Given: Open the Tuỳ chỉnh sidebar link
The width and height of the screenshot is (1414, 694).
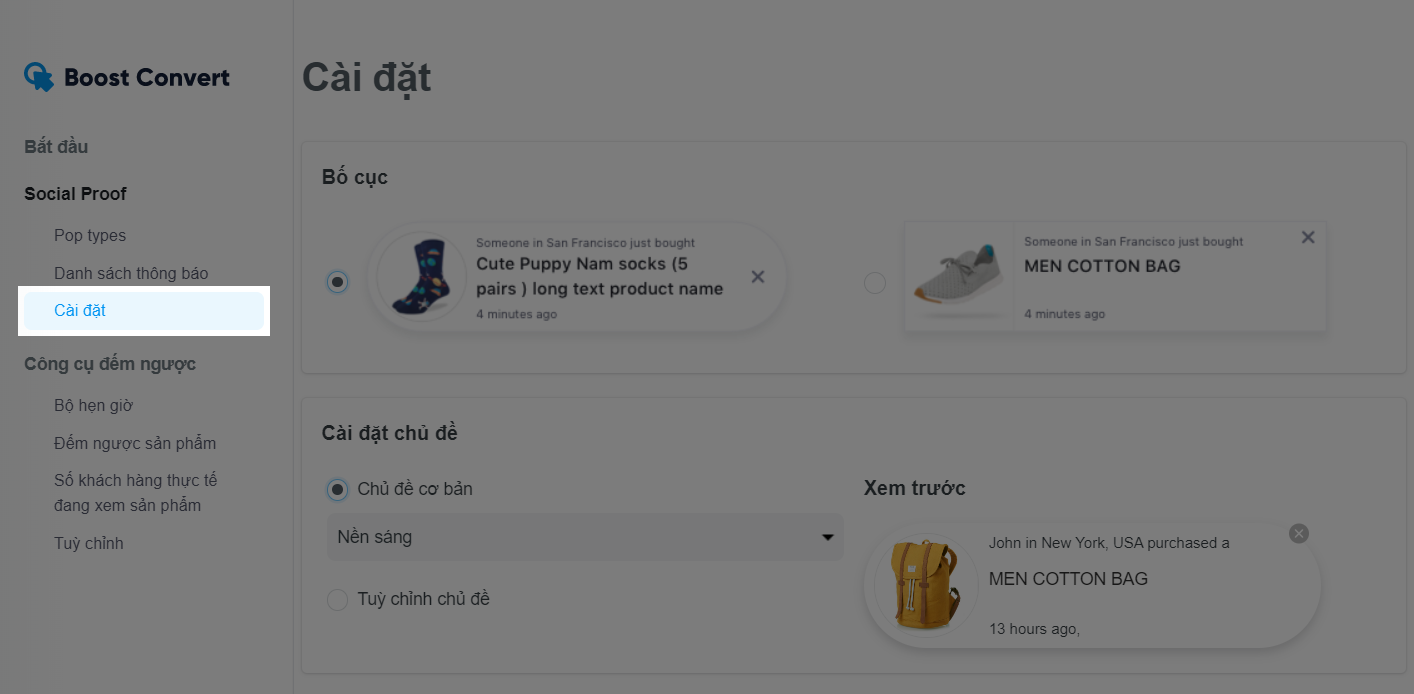Looking at the screenshot, I should pyautogui.click(x=89, y=543).
